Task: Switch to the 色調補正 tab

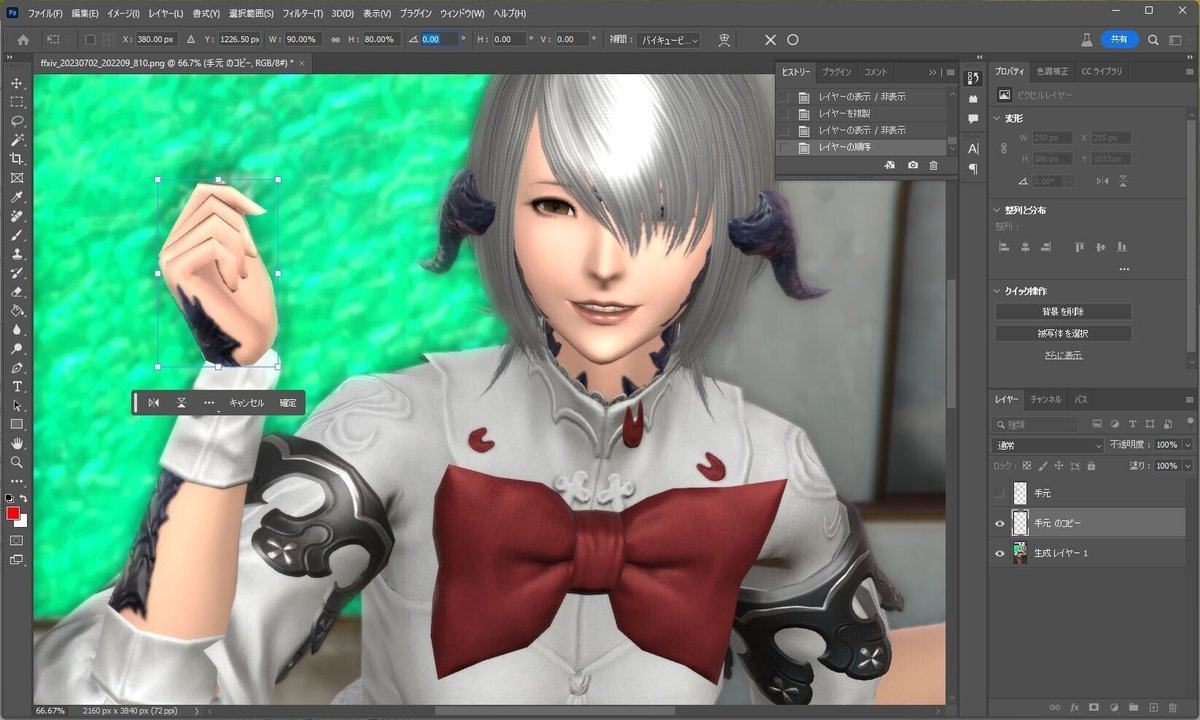Action: 1052,72
